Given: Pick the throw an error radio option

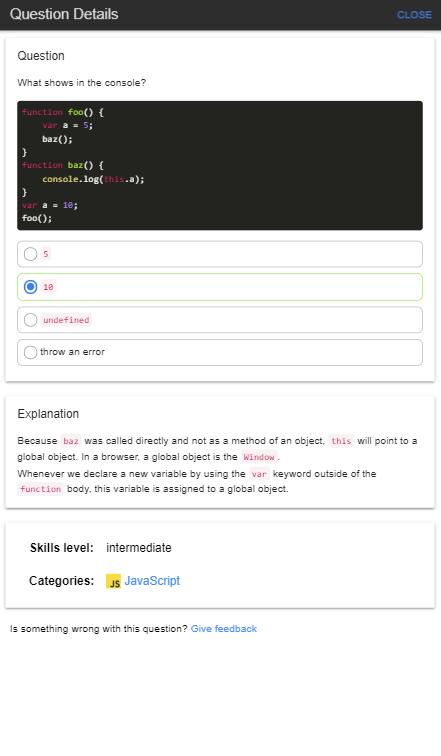Looking at the screenshot, I should coord(30,352).
